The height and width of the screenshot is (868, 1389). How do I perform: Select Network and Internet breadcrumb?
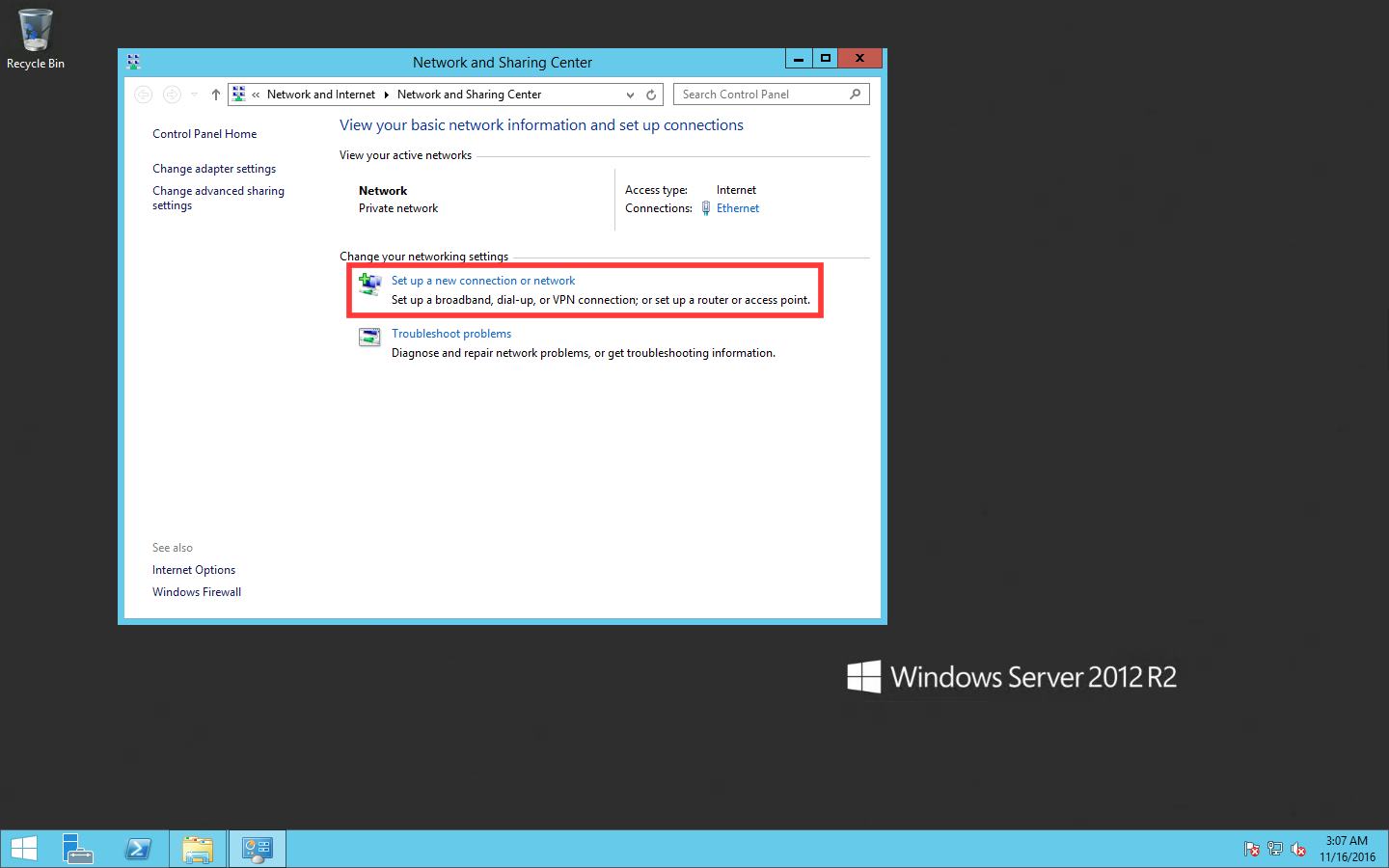321,95
